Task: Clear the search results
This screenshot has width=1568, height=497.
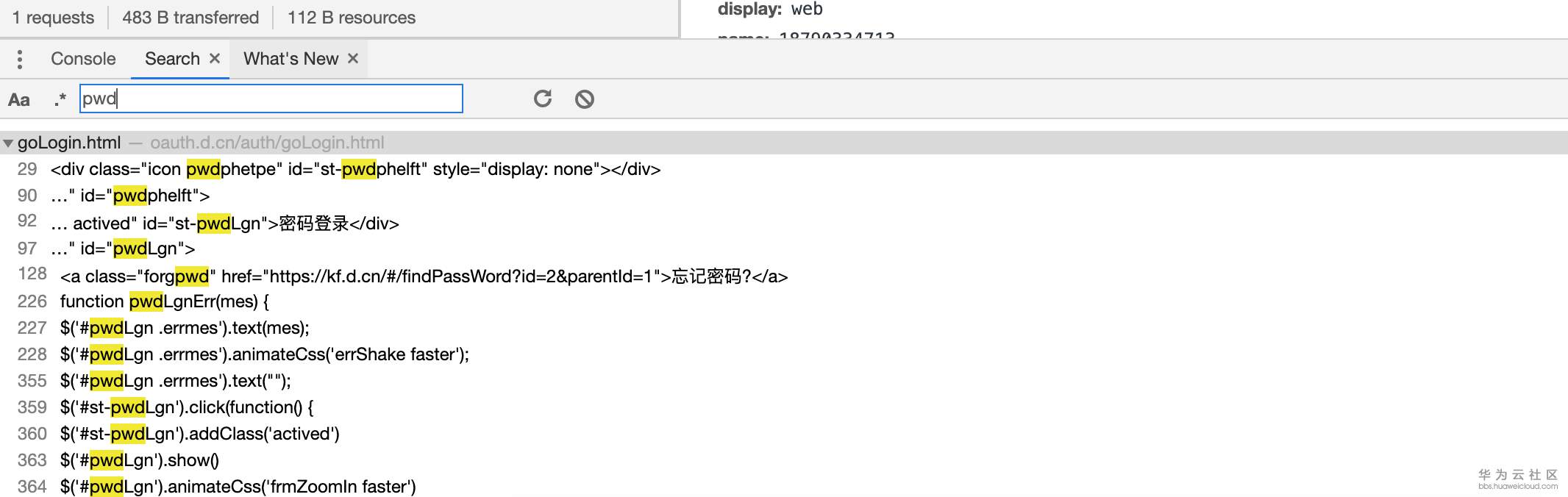Action: 585,99
